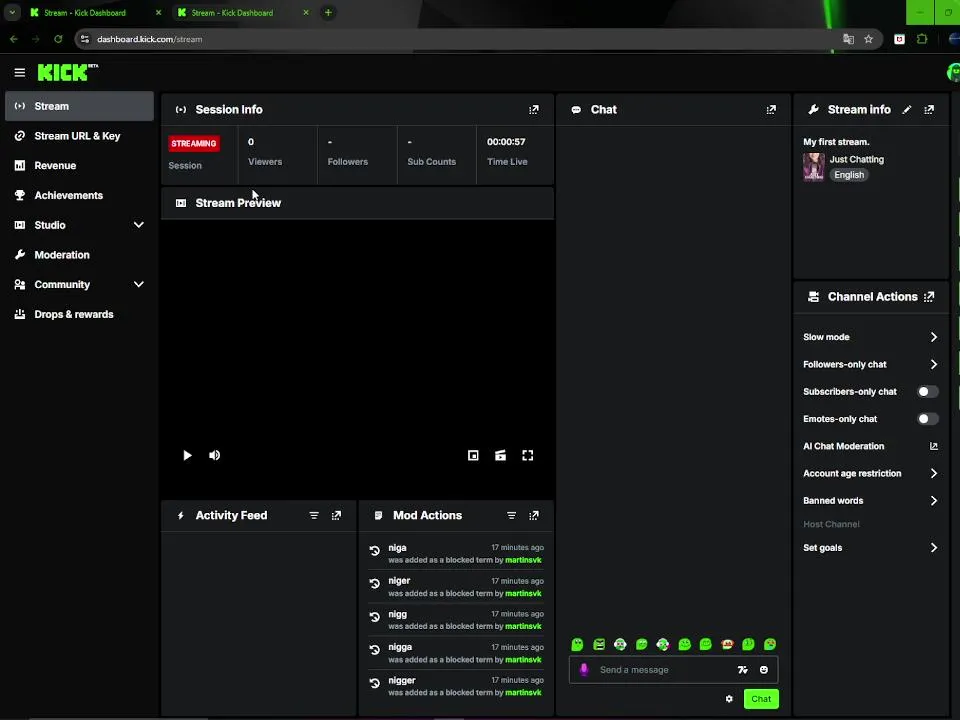Click the green Chat send button

pyautogui.click(x=761, y=699)
